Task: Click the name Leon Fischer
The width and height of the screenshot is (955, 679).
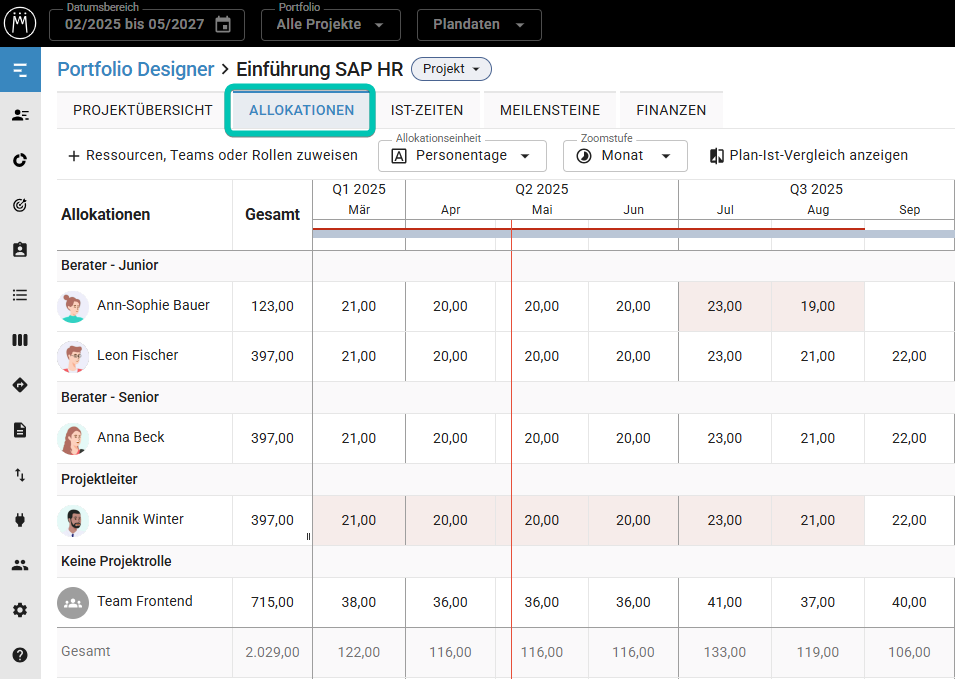Action: point(138,355)
